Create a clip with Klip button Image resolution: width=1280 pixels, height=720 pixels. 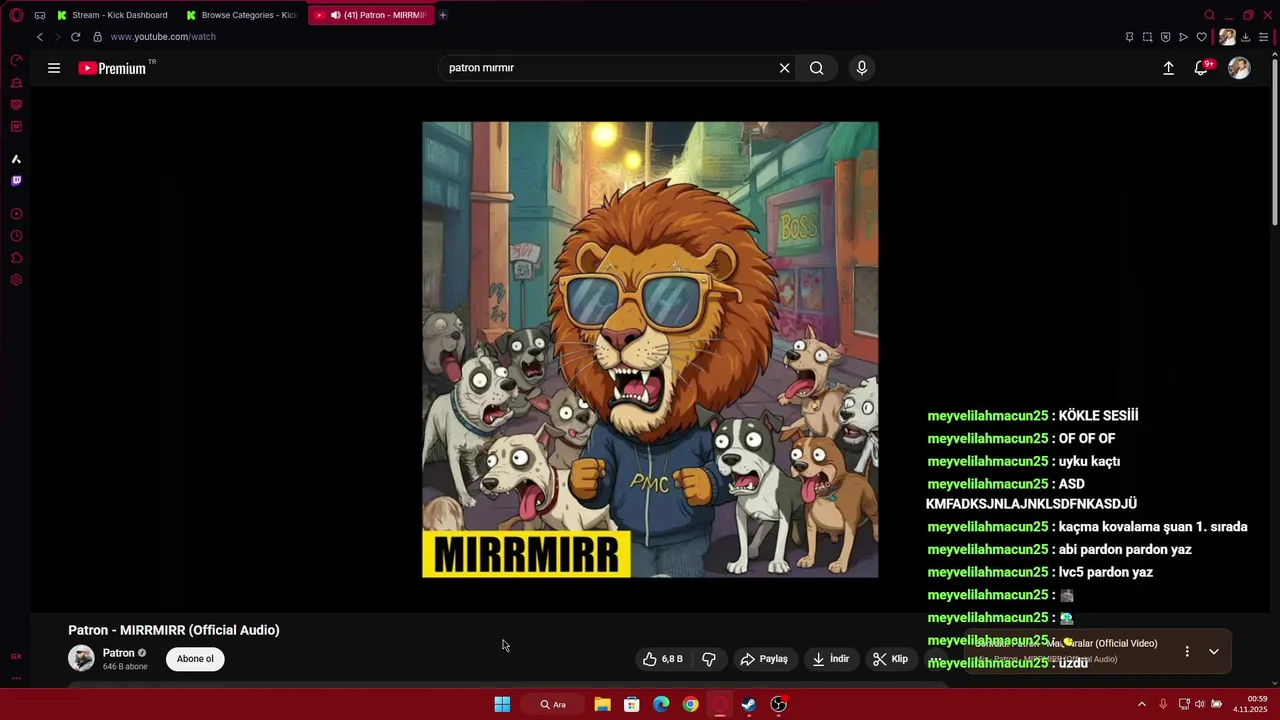coord(890,659)
